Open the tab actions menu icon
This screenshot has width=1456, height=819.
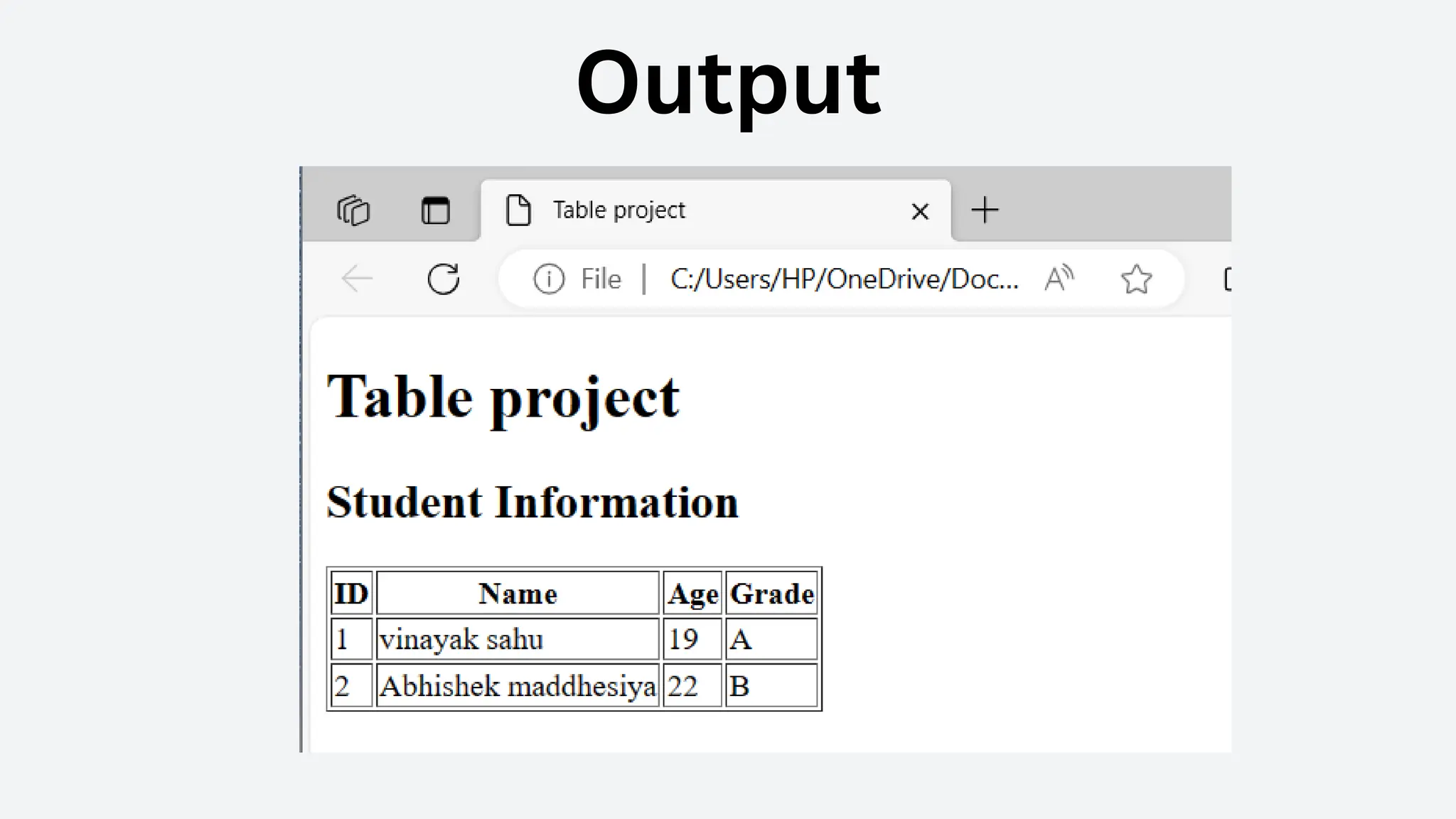coord(435,210)
